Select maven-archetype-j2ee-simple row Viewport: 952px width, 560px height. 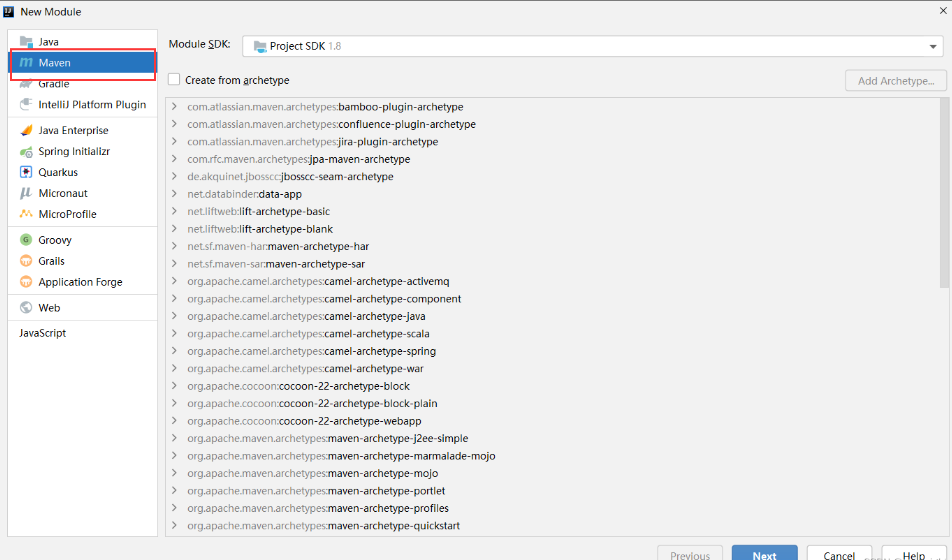tap(552, 438)
